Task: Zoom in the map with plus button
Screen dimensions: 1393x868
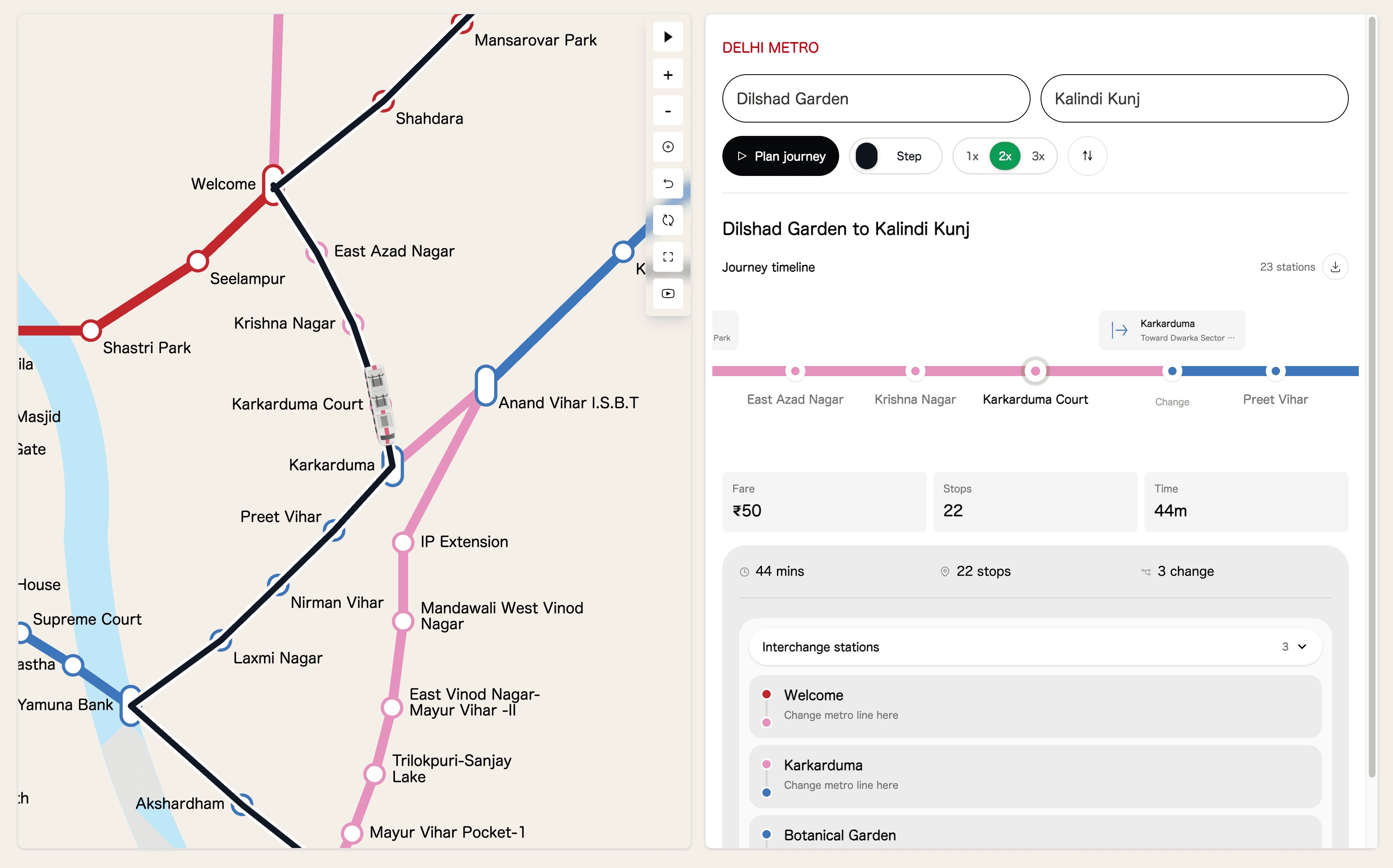Action: point(668,75)
